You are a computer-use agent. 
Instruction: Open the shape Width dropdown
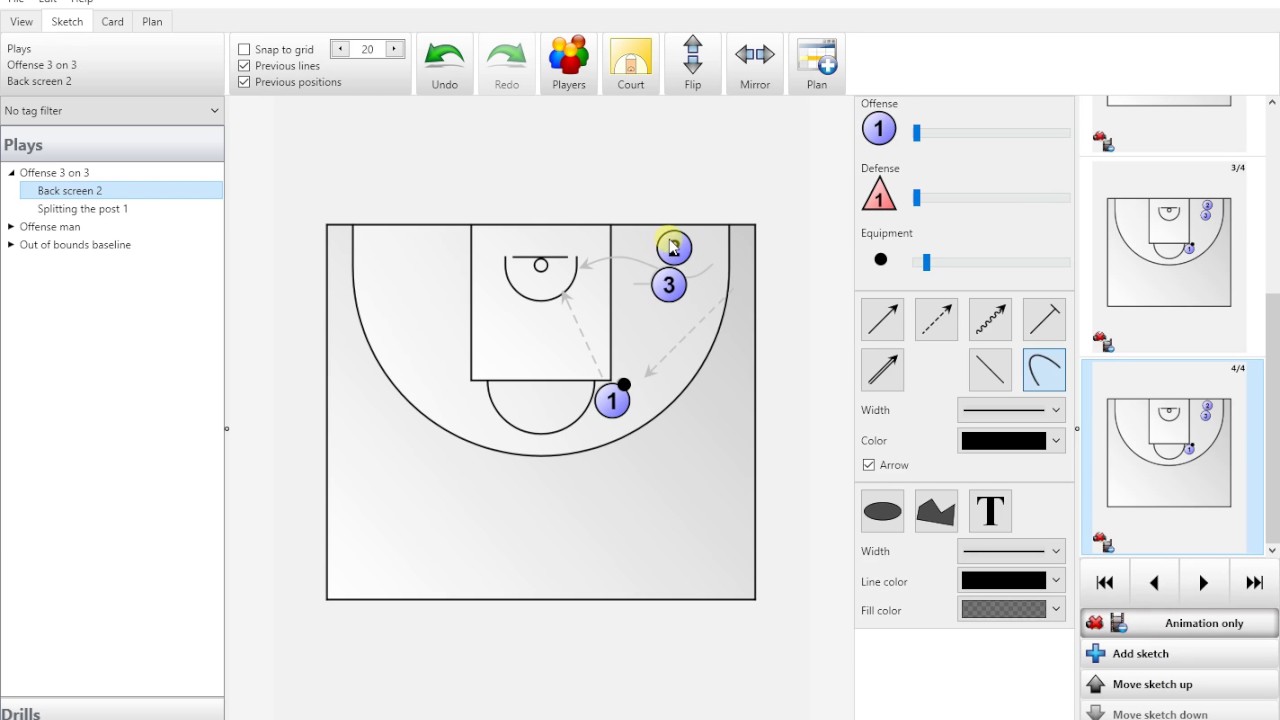[1012, 551]
